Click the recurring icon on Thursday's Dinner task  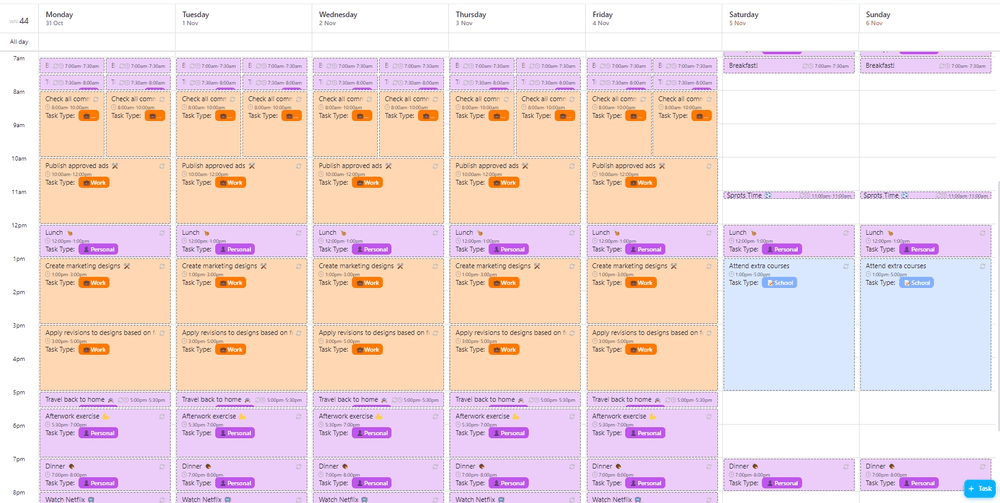coord(572,466)
